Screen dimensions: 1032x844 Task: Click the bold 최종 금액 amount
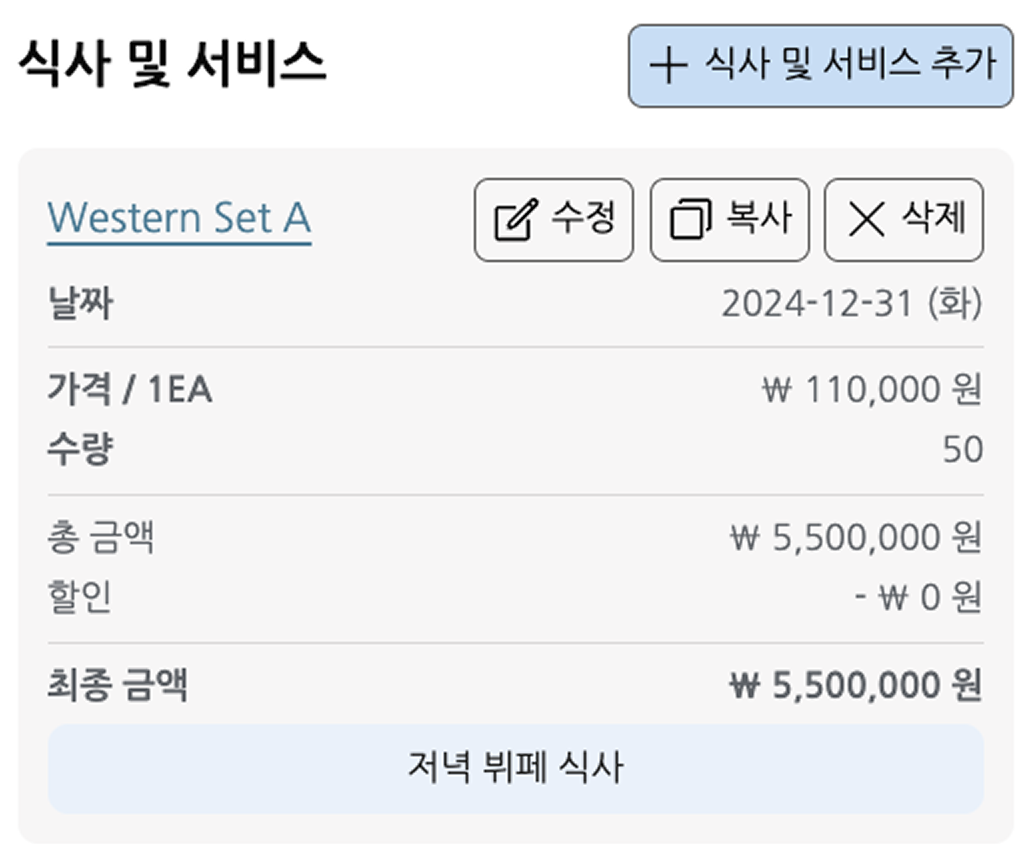coord(856,686)
